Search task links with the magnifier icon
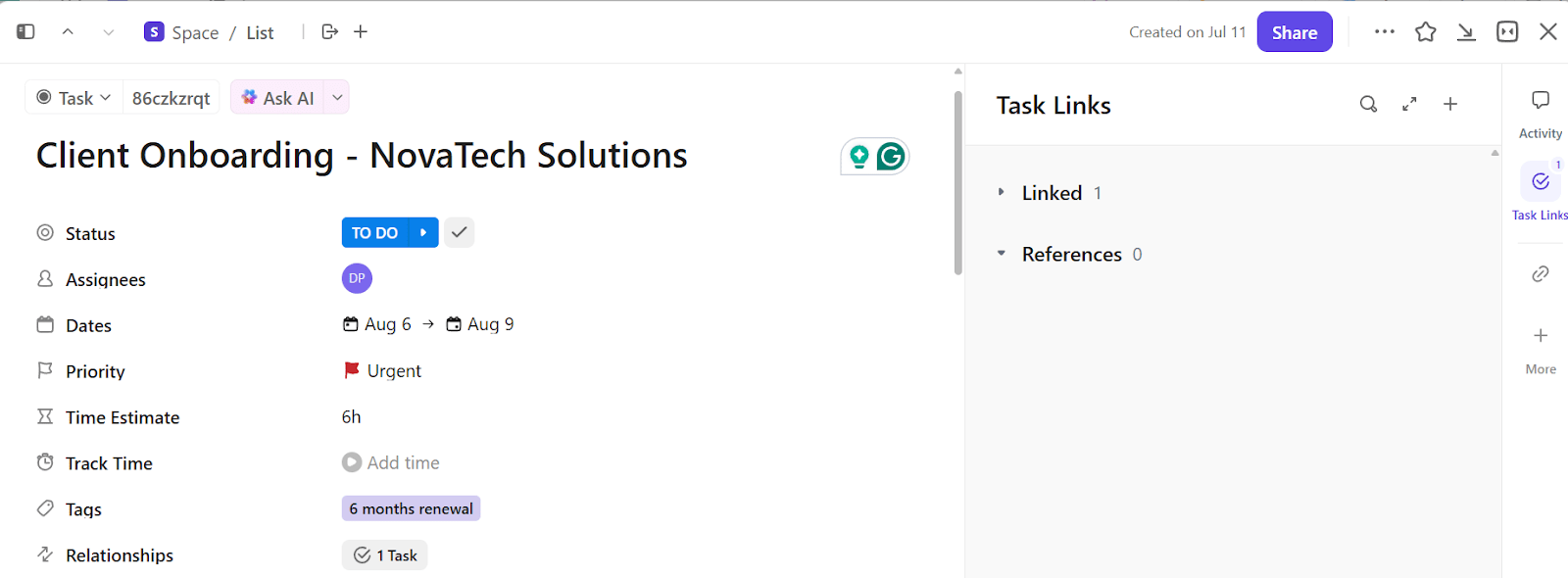1568x578 pixels. [x=1368, y=105]
